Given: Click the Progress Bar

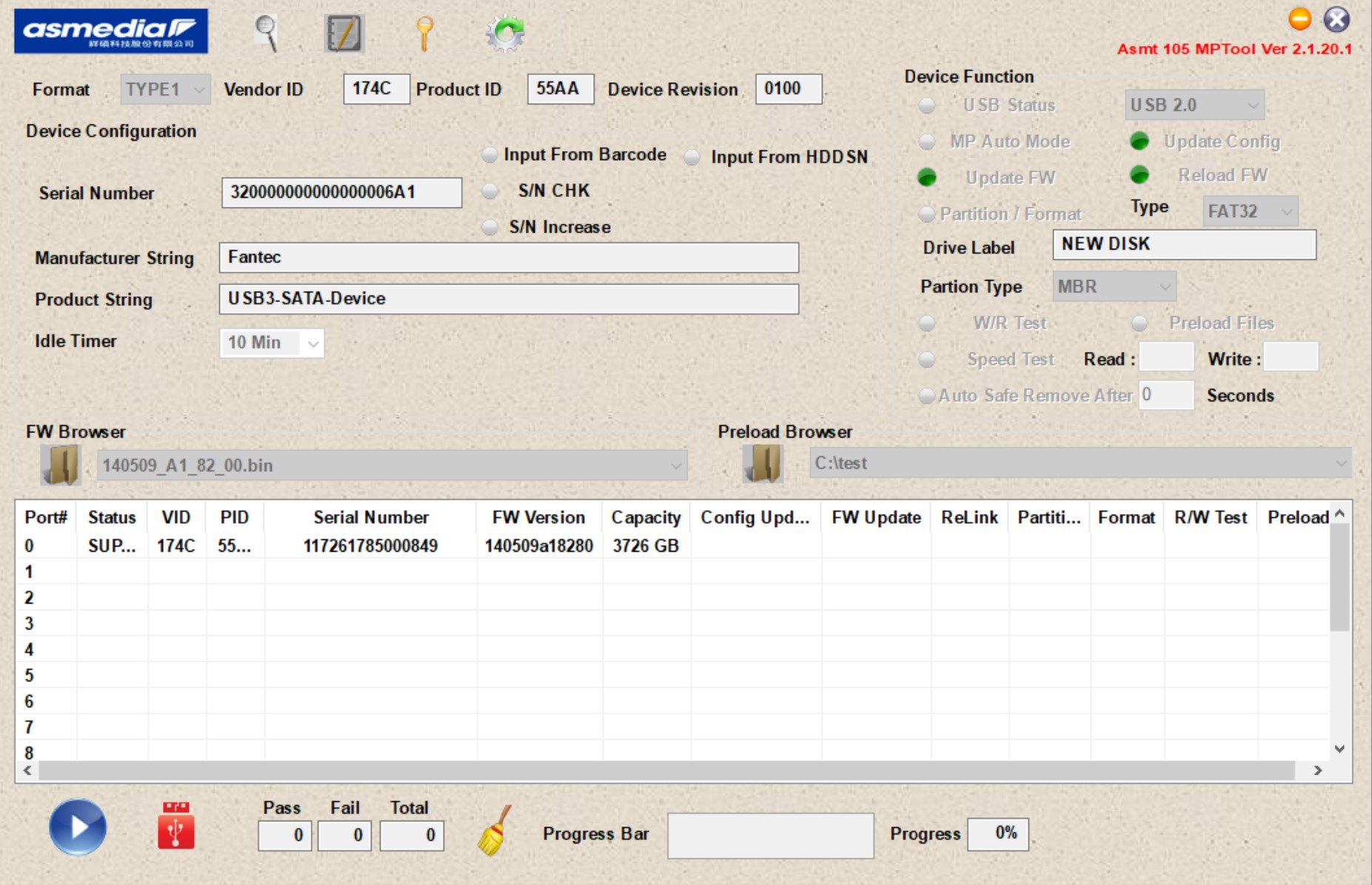Looking at the screenshot, I should [x=770, y=834].
